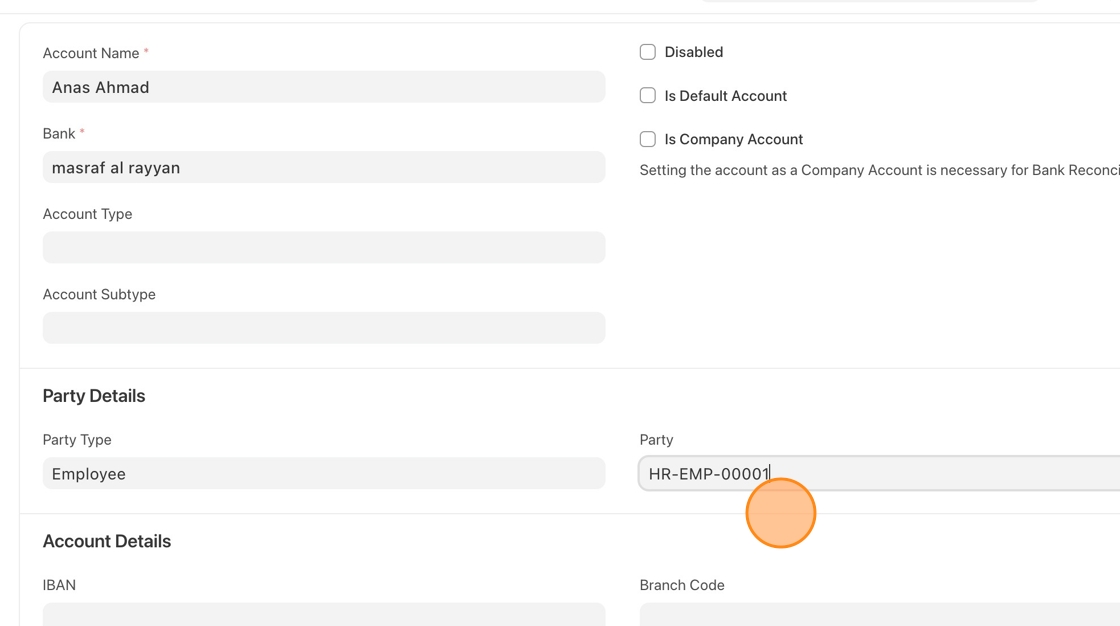Click into the IBAN input field
This screenshot has width=1120, height=626.
[x=323, y=613]
